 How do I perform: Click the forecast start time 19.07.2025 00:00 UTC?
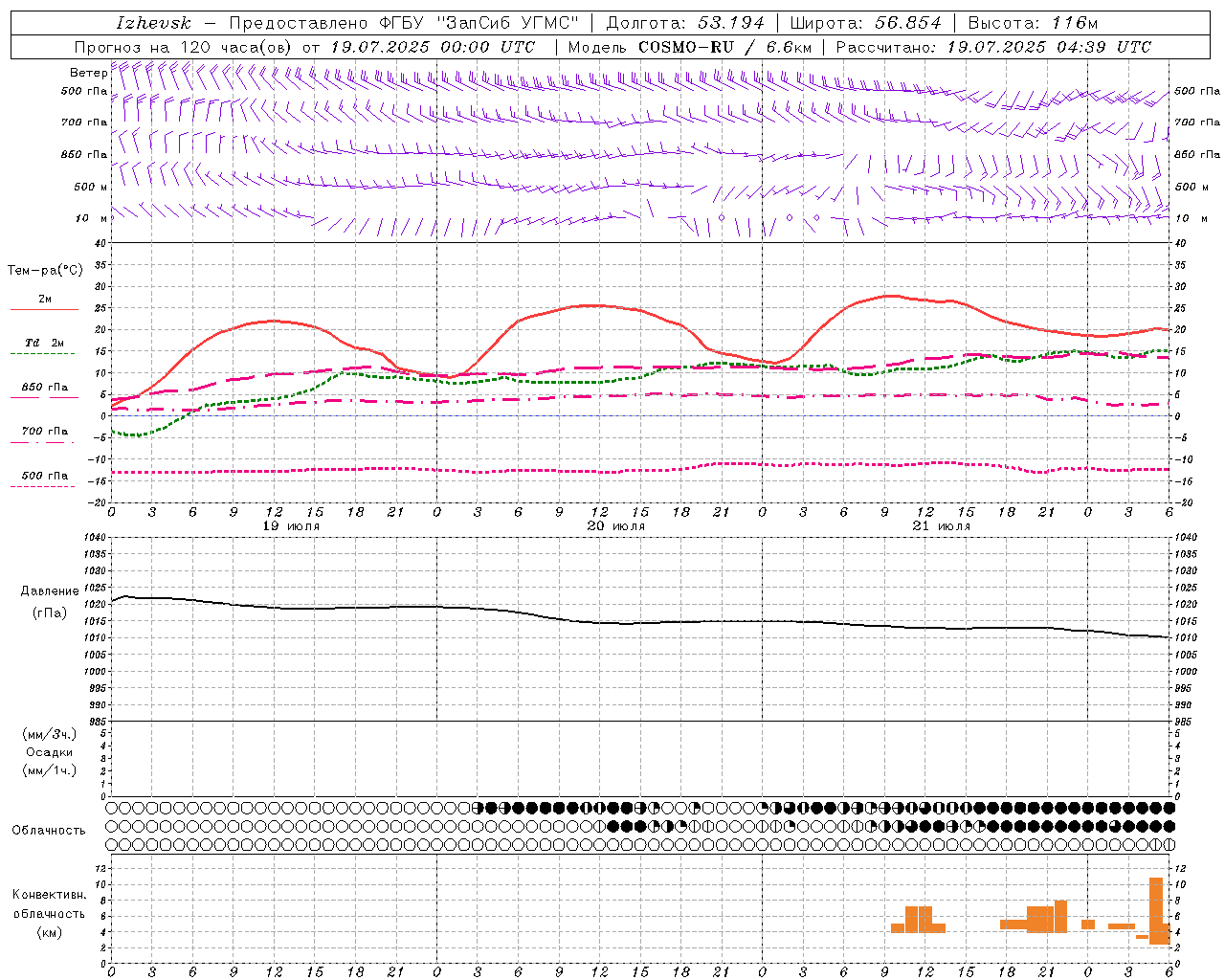coord(433,47)
